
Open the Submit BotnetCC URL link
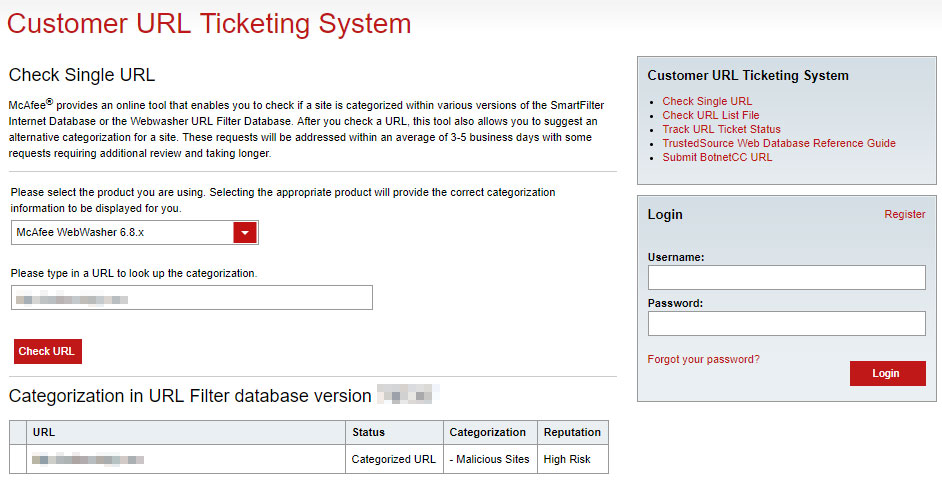pyautogui.click(x=717, y=157)
